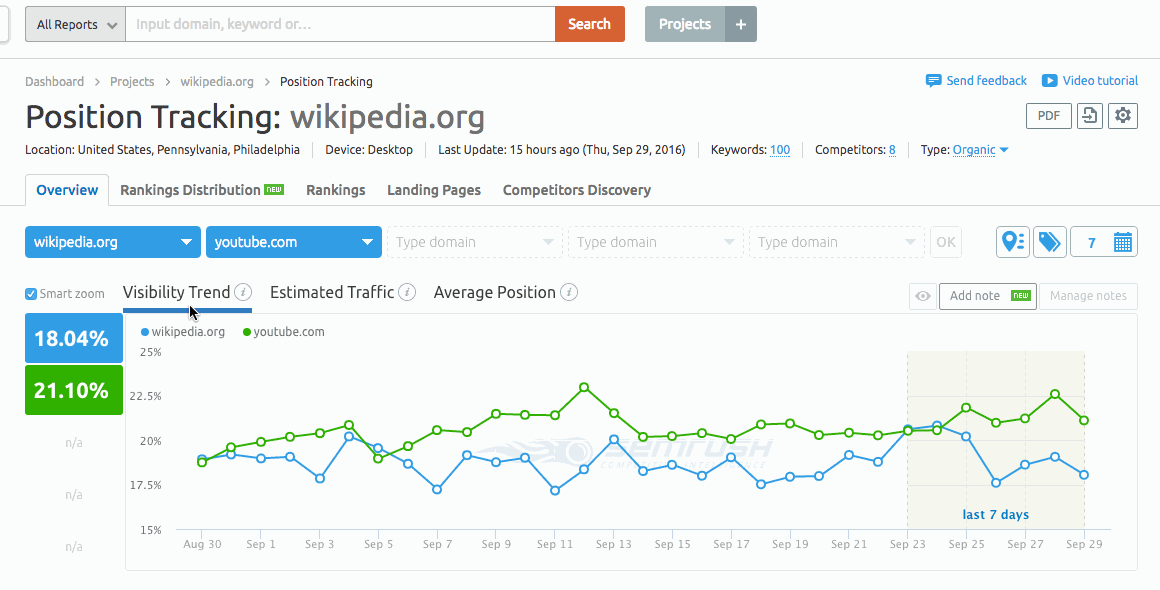Open the location filter pin icon
1160x590 pixels.
(1013, 242)
